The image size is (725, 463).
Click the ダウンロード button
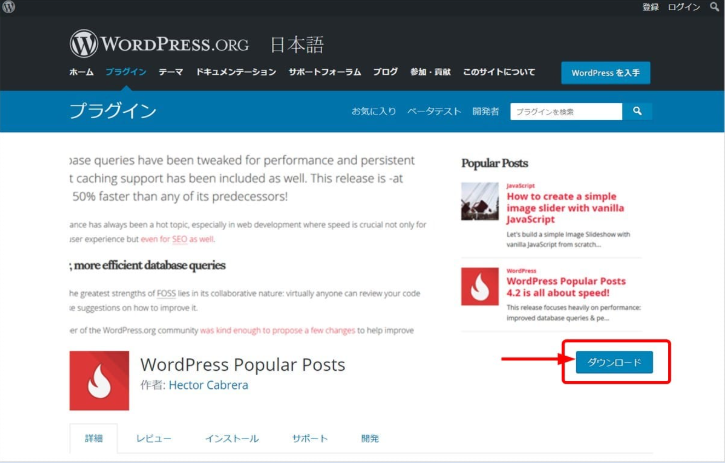pyautogui.click(x=614, y=362)
